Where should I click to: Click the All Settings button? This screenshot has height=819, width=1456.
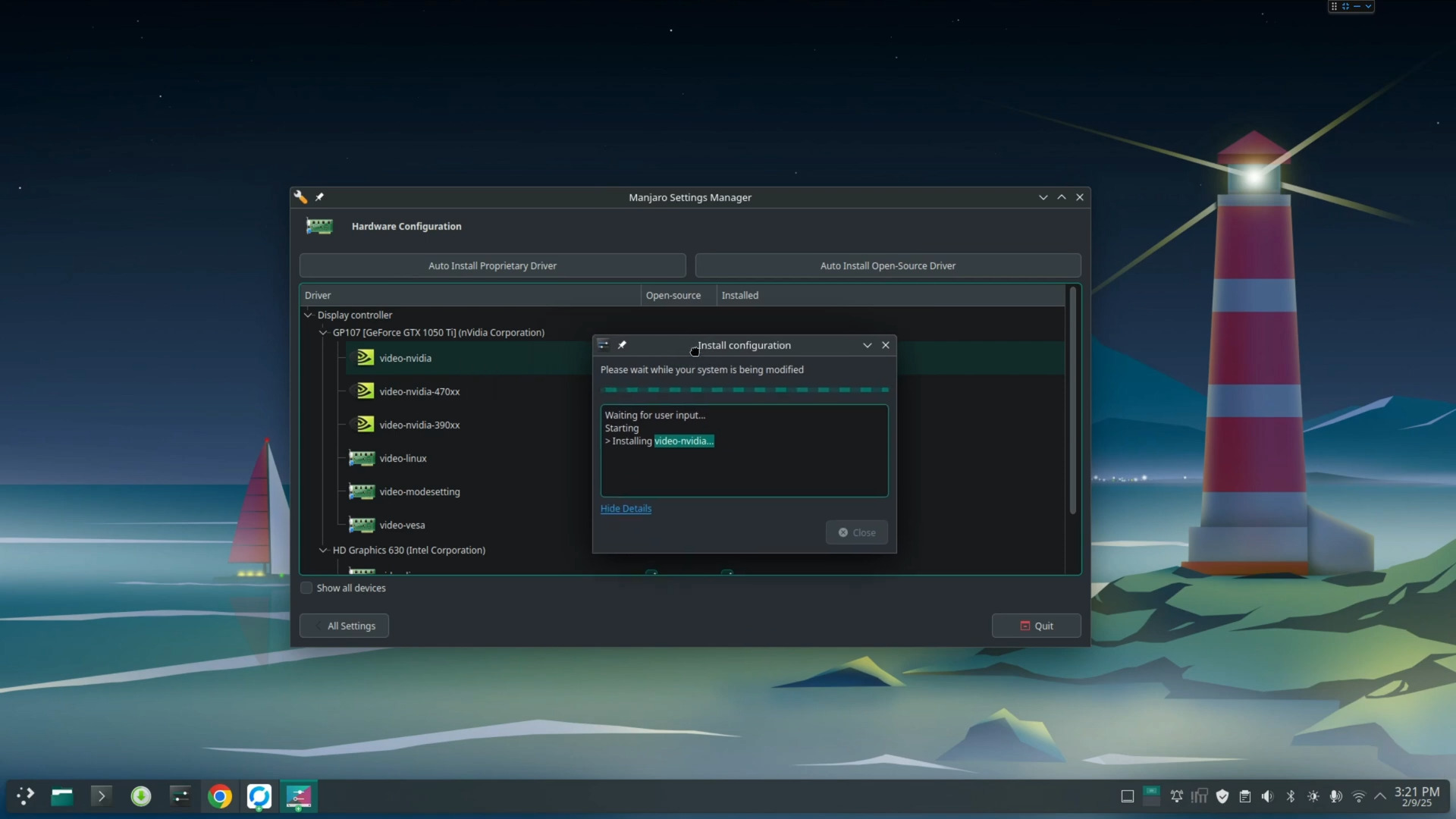(x=344, y=626)
